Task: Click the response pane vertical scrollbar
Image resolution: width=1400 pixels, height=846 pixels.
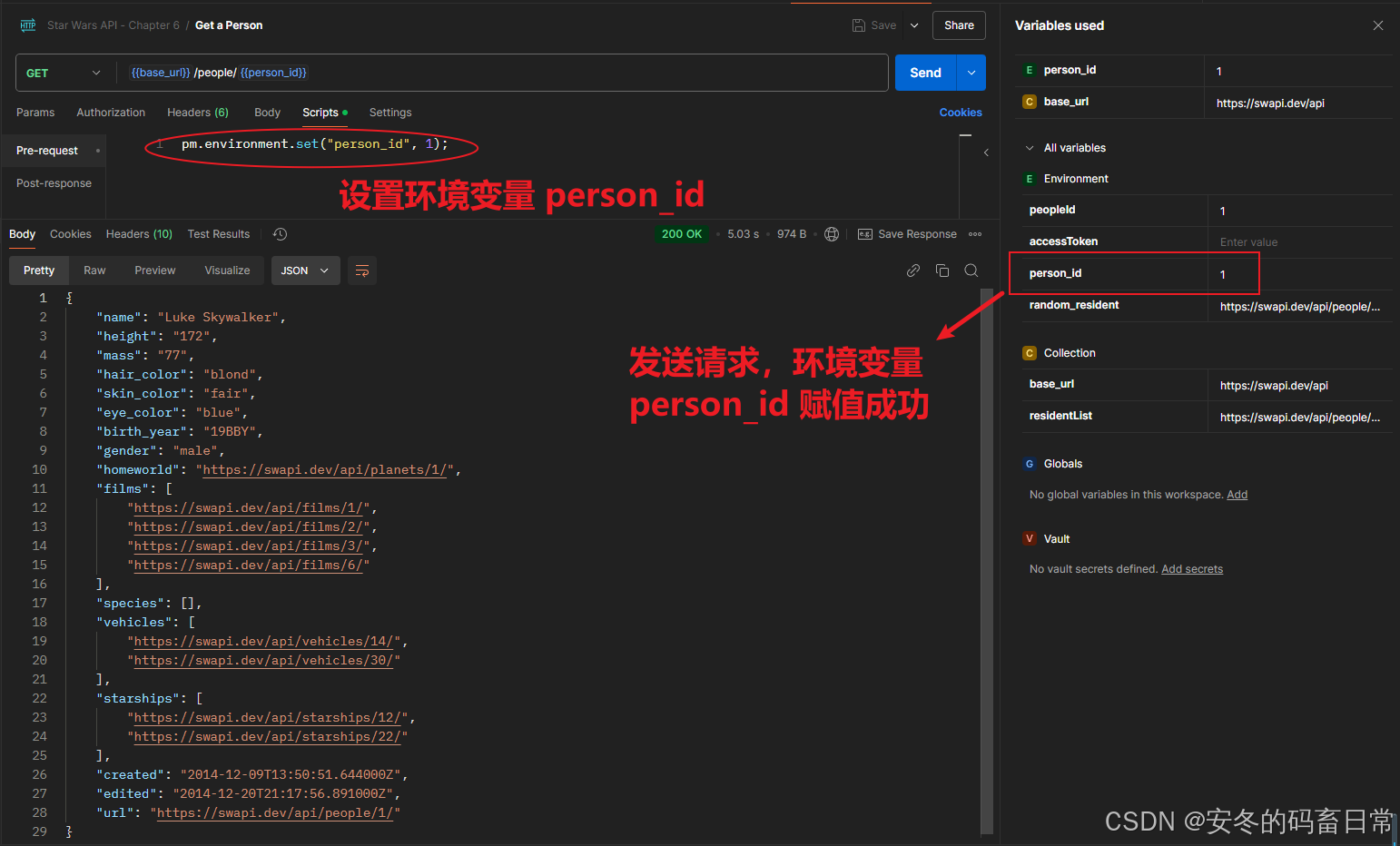Action: [x=987, y=563]
